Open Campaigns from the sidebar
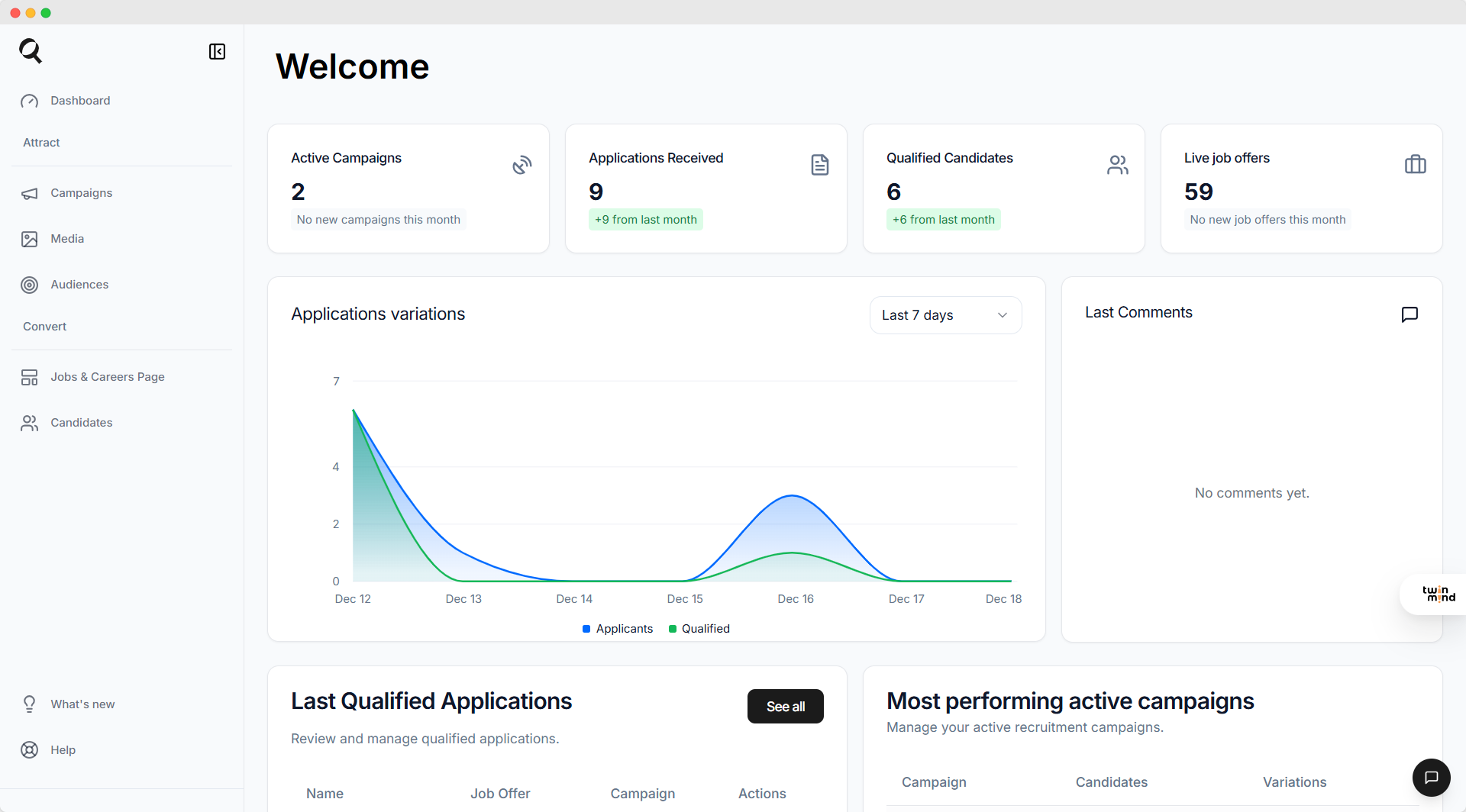Image resolution: width=1466 pixels, height=812 pixels. (81, 193)
